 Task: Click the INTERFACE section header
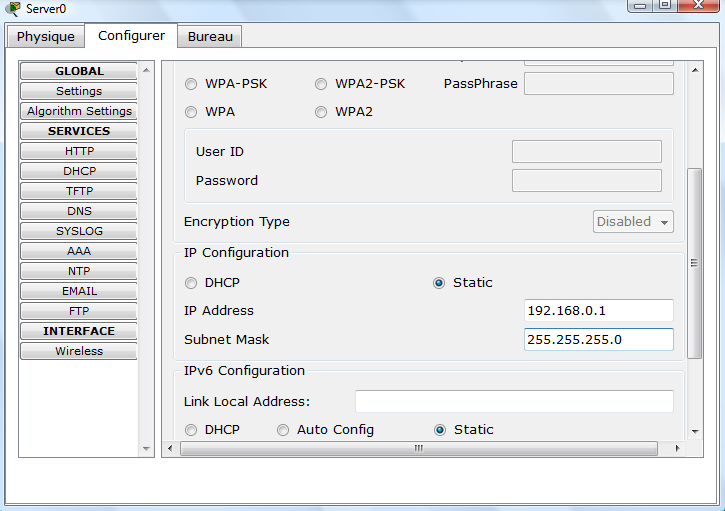pos(79,331)
